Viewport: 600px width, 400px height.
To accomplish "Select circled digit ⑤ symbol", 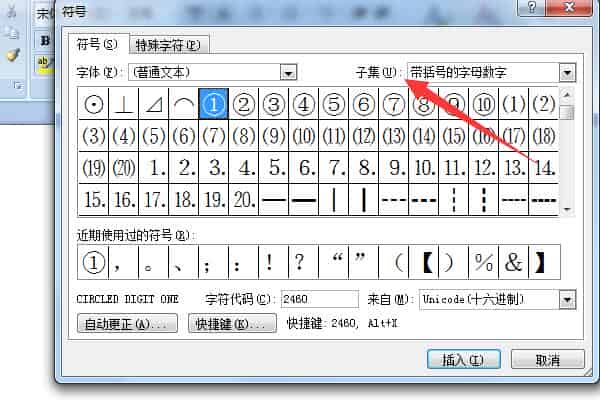I will coord(334,104).
